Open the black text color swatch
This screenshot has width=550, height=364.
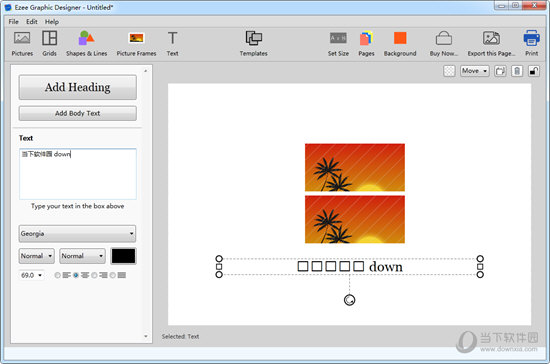click(123, 256)
